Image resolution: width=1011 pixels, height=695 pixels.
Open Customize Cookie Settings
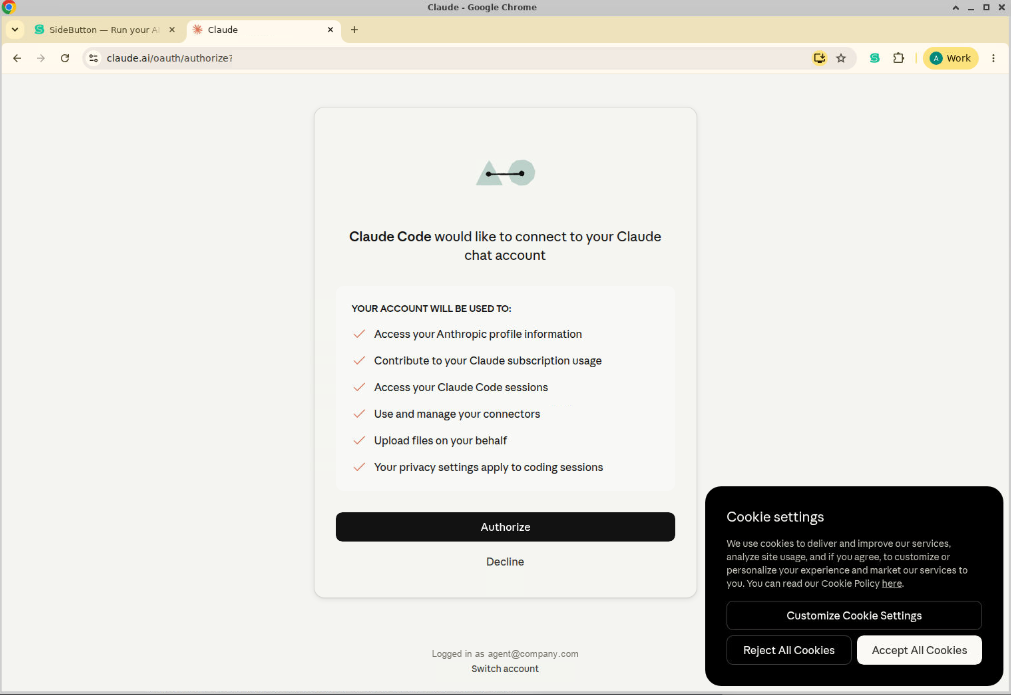click(854, 616)
